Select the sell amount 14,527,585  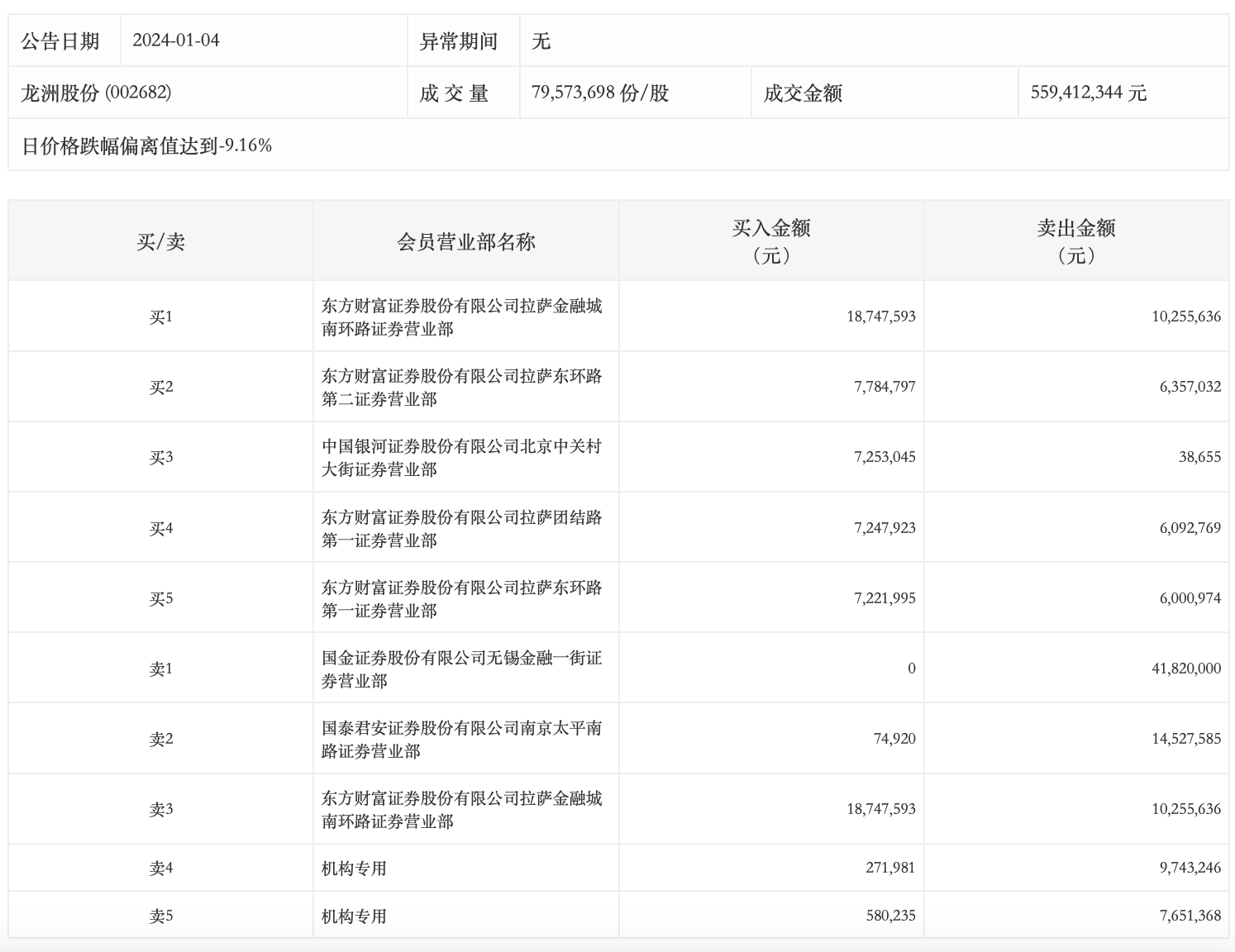pos(1186,739)
